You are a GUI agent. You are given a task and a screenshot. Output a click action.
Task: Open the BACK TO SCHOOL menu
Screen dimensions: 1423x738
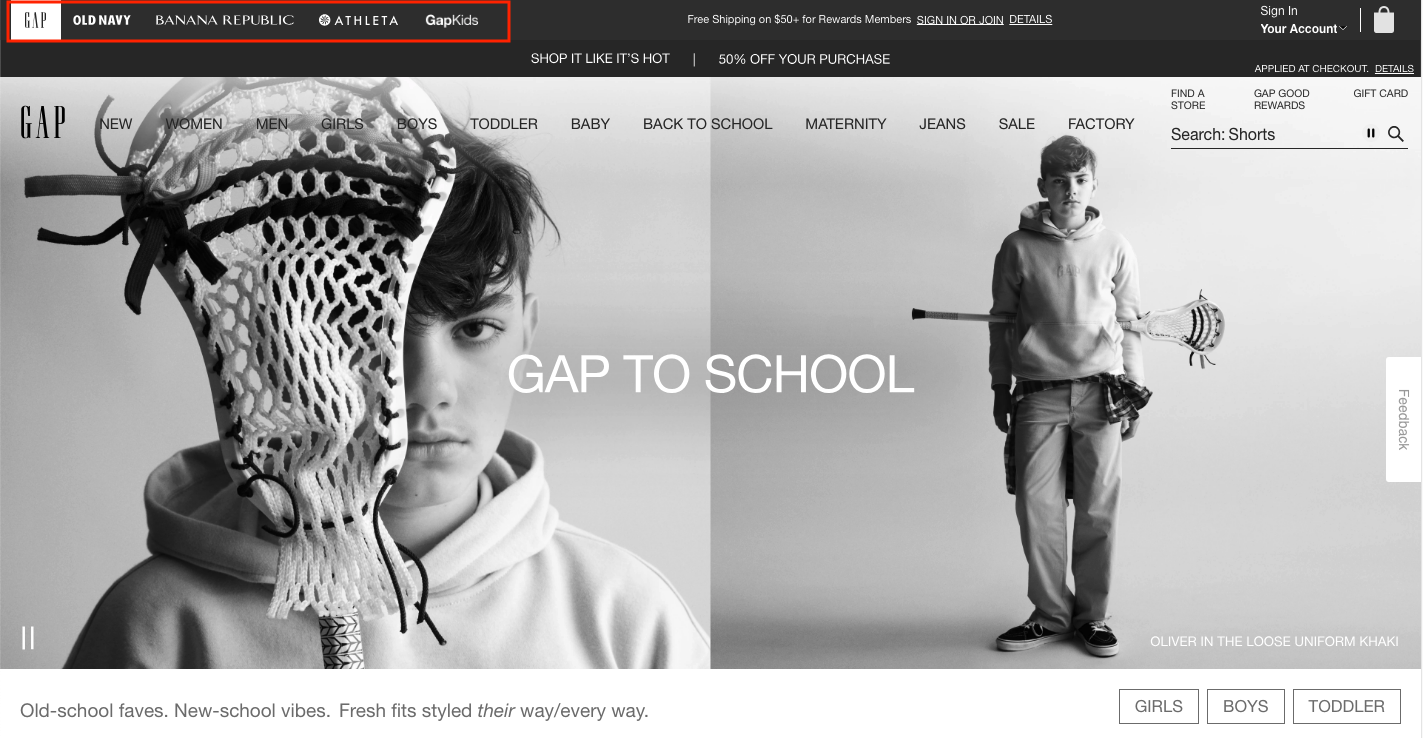pos(707,123)
